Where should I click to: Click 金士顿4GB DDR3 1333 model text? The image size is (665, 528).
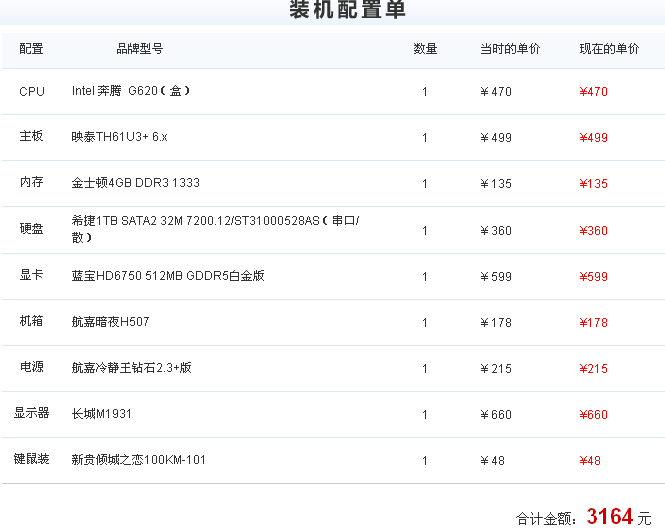pyautogui.click(x=135, y=183)
